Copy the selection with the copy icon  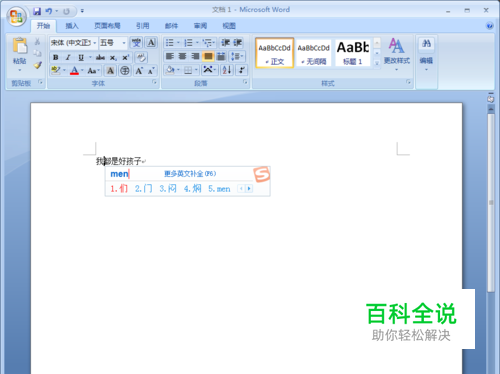coord(37,53)
